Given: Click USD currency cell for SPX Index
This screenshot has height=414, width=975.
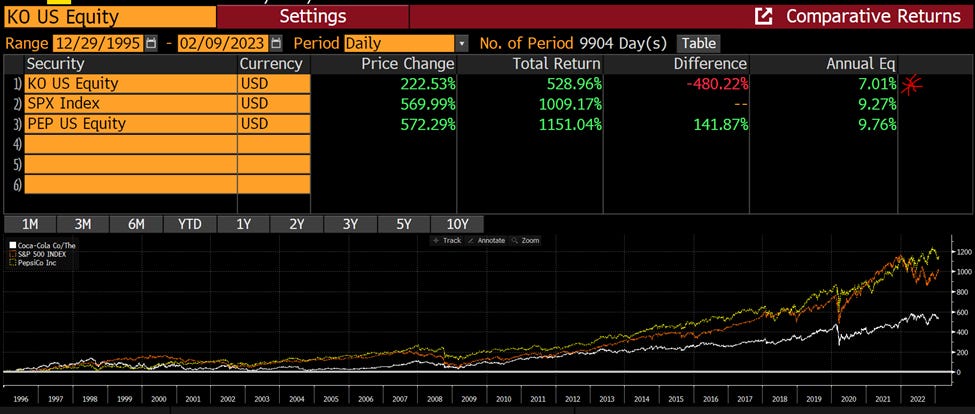Looking at the screenshot, I should tap(274, 104).
